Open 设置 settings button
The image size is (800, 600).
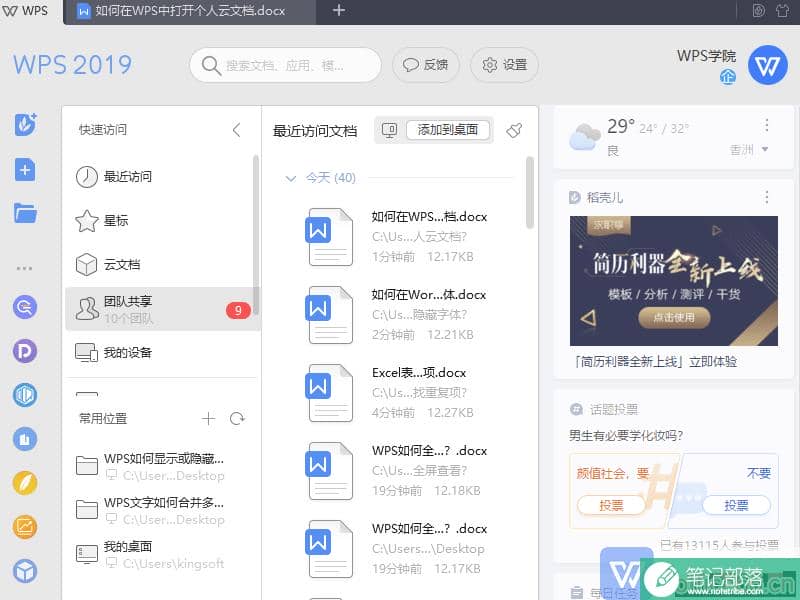click(x=505, y=65)
